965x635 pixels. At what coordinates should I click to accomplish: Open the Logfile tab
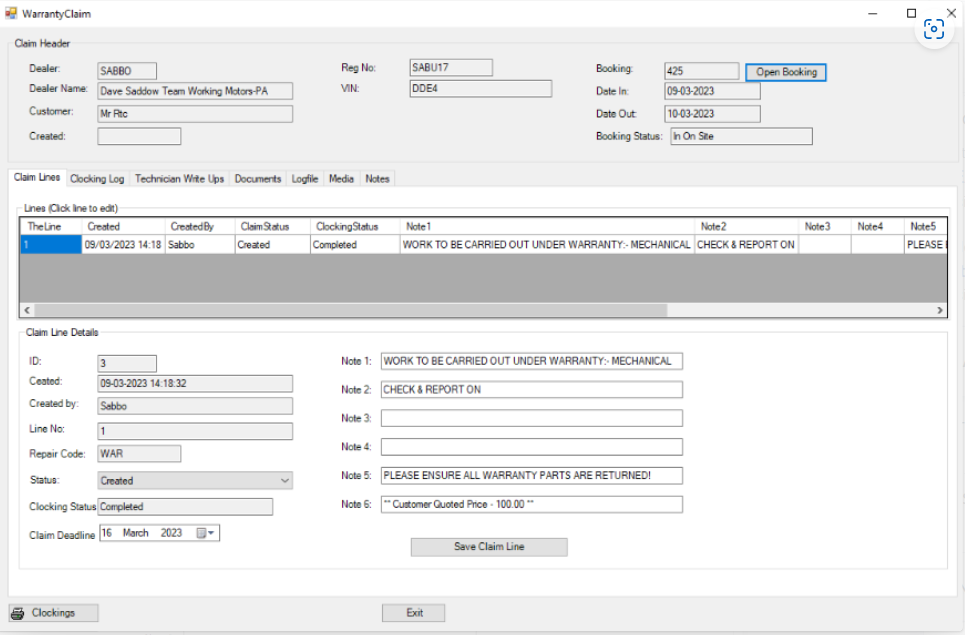(x=305, y=178)
